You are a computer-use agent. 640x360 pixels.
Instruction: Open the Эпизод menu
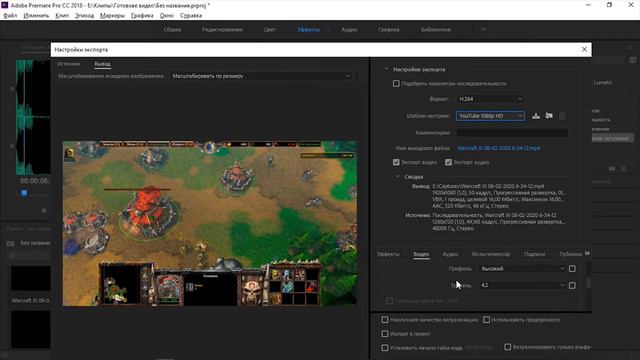point(84,16)
